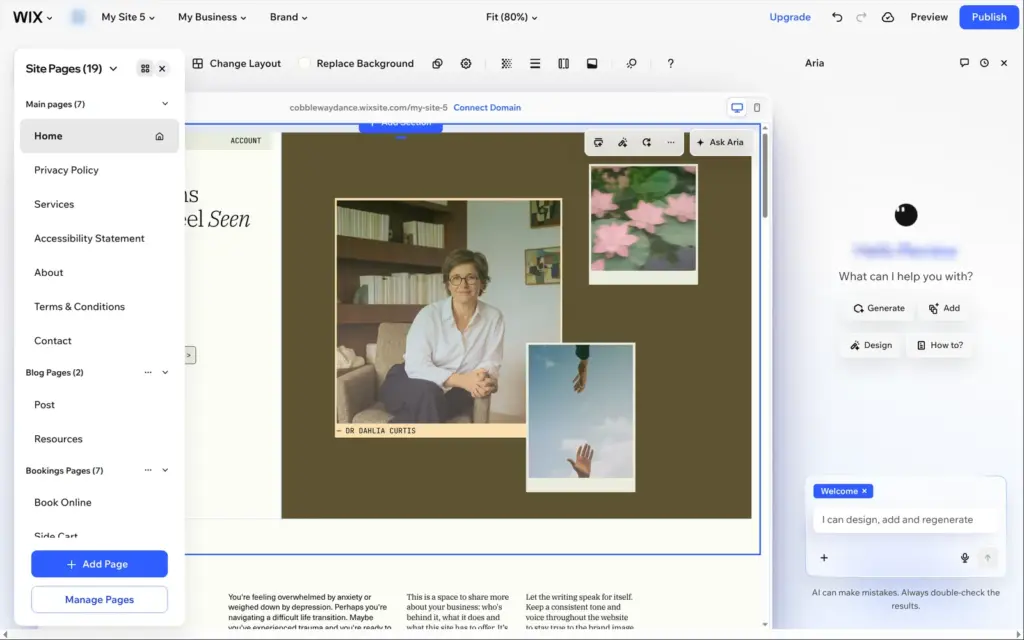Collapse the Bookings Pages (7) group
1024x640 pixels.
coord(165,470)
